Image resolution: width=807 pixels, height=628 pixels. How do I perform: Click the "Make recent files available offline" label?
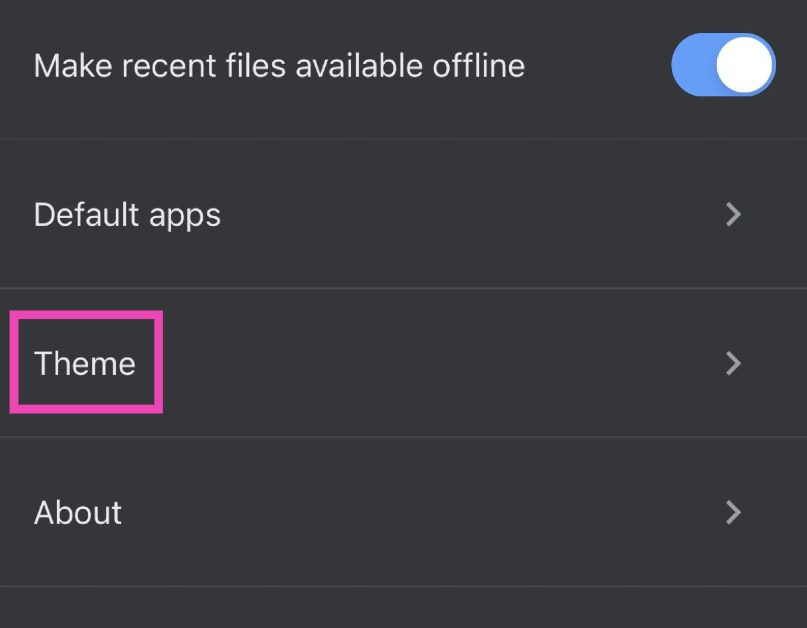point(279,66)
